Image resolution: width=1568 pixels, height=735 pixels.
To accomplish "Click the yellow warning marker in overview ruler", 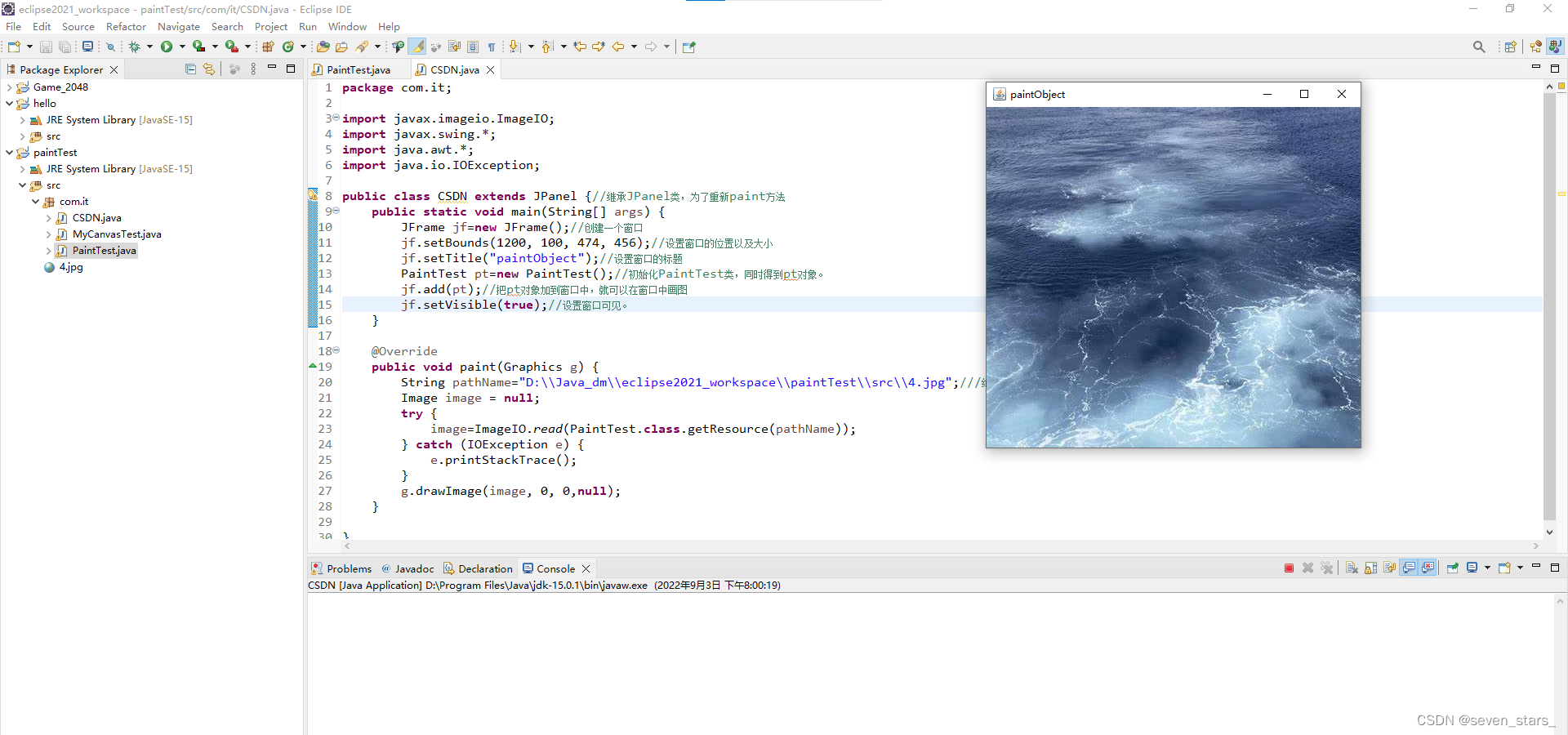I will click(1561, 194).
